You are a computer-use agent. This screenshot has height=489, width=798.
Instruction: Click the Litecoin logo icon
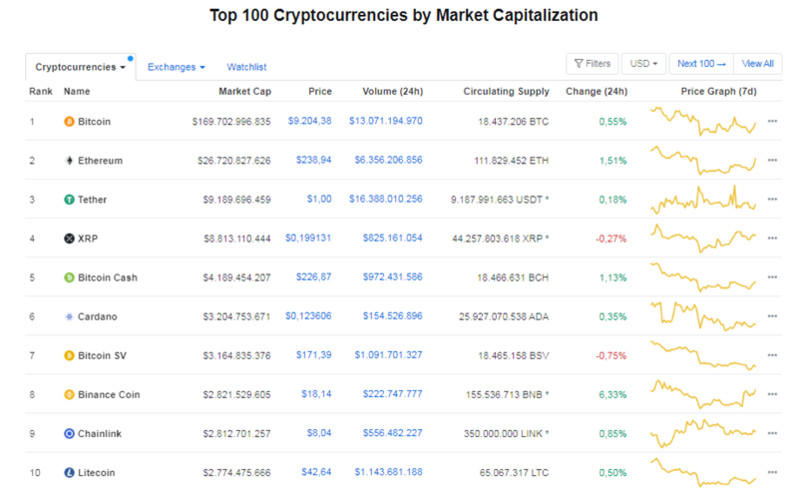click(69, 472)
